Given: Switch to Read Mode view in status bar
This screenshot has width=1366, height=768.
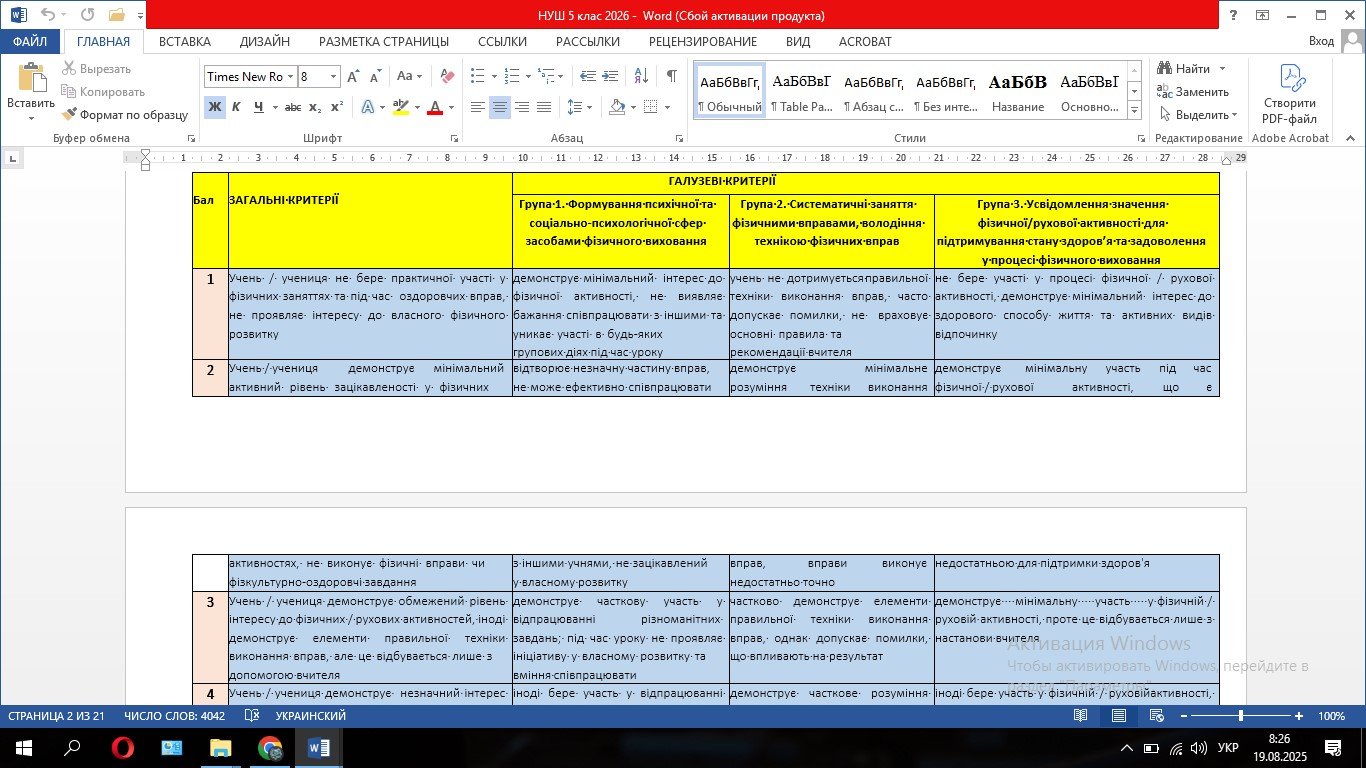Looking at the screenshot, I should [1080, 716].
